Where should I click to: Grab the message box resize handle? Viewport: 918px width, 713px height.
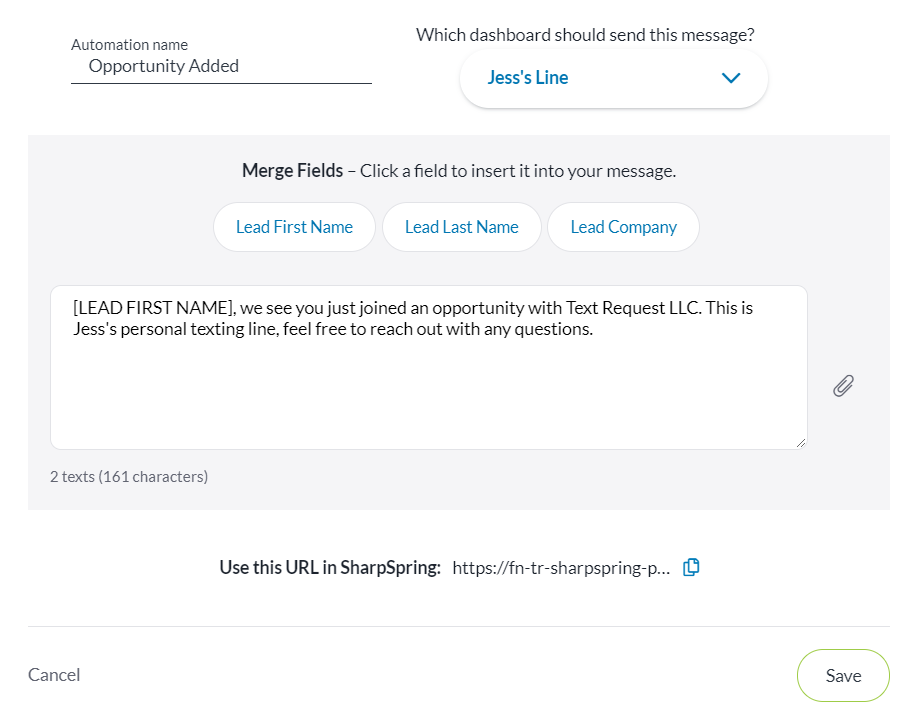(800, 442)
